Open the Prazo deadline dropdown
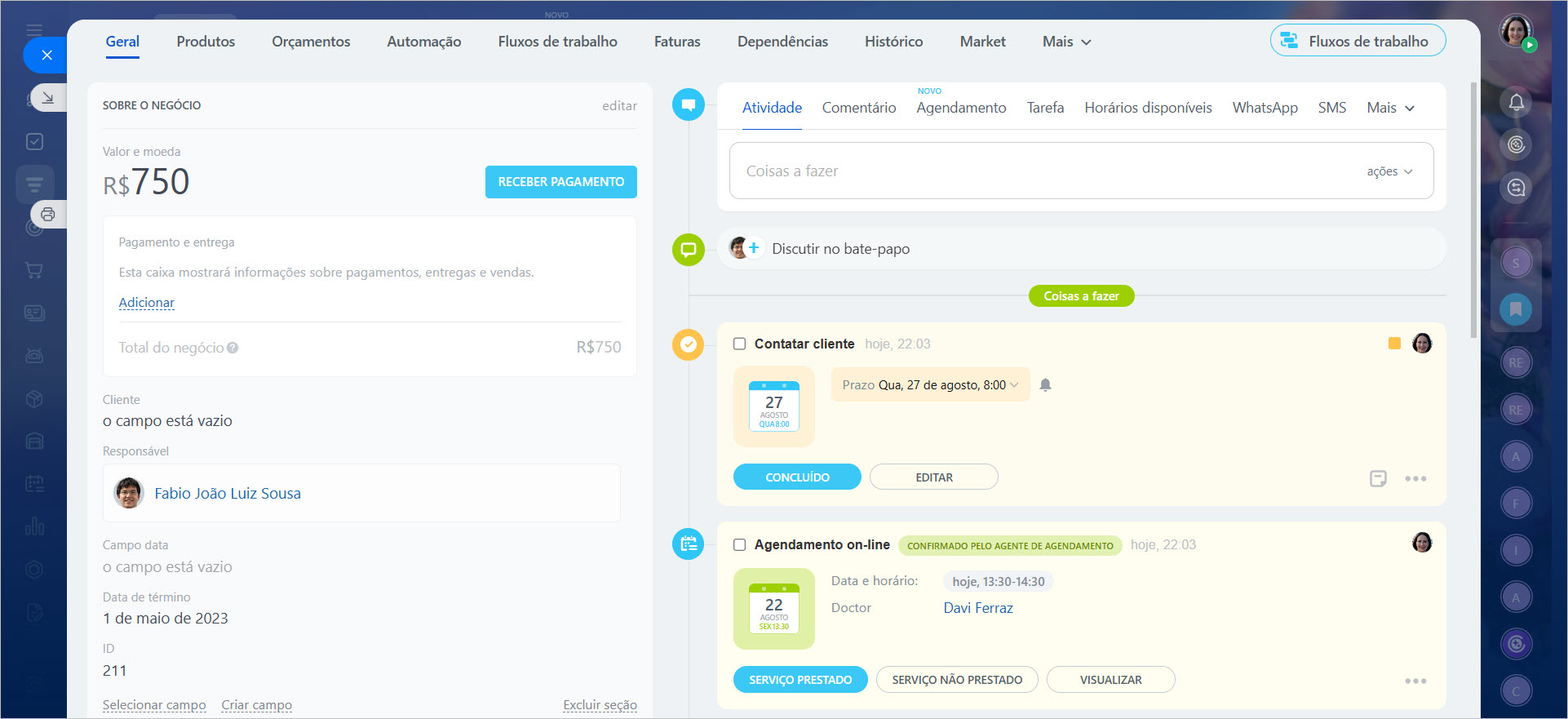Image resolution: width=1568 pixels, height=719 pixels. click(x=930, y=385)
